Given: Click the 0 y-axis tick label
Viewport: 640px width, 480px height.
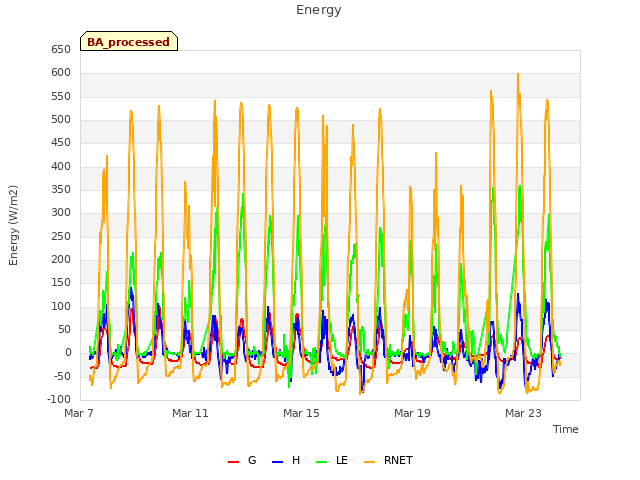Looking at the screenshot, I should pyautogui.click(x=68, y=353).
